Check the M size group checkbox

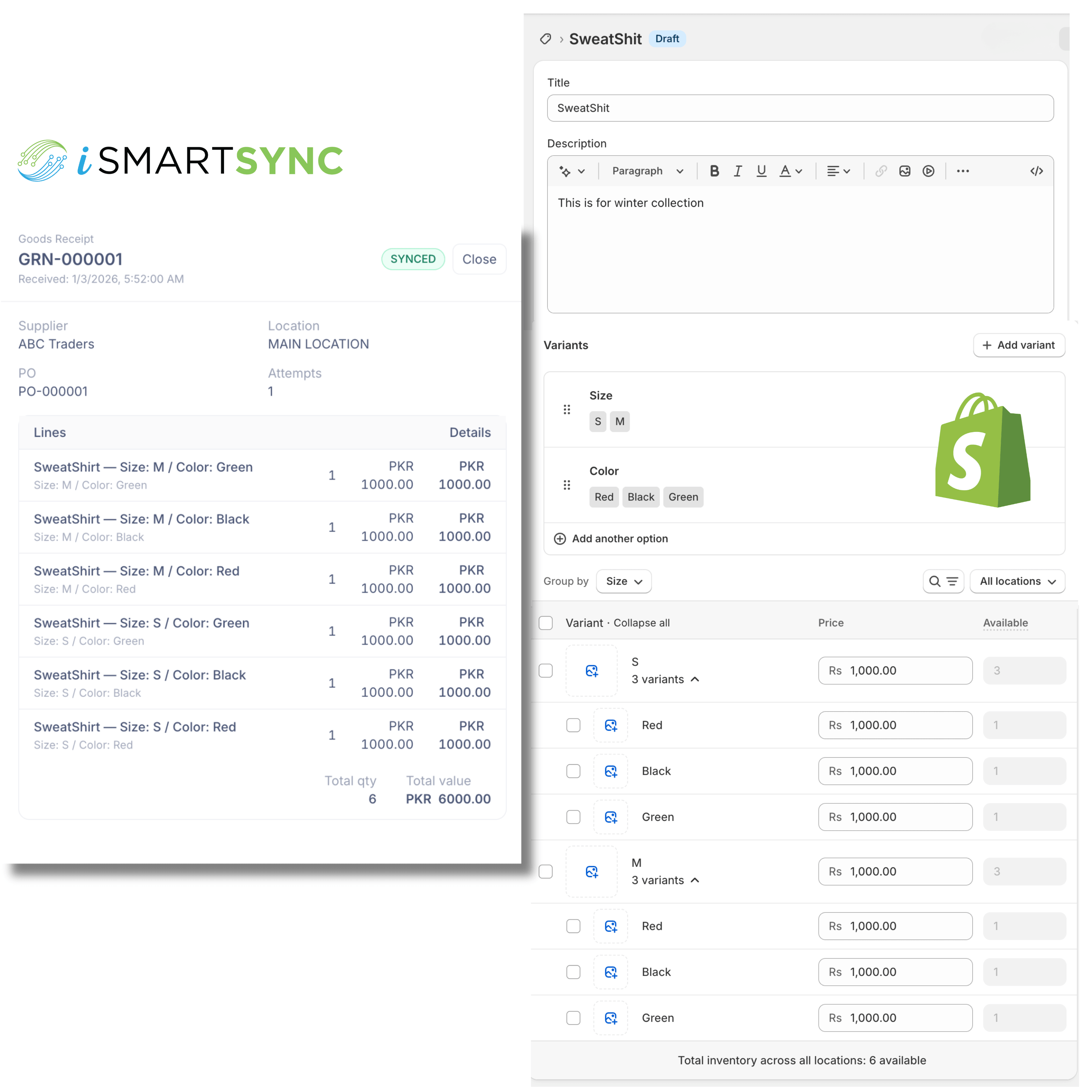click(x=545, y=871)
